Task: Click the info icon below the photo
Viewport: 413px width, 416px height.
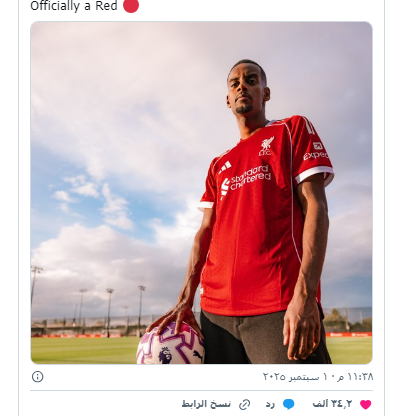Action: pos(37,376)
